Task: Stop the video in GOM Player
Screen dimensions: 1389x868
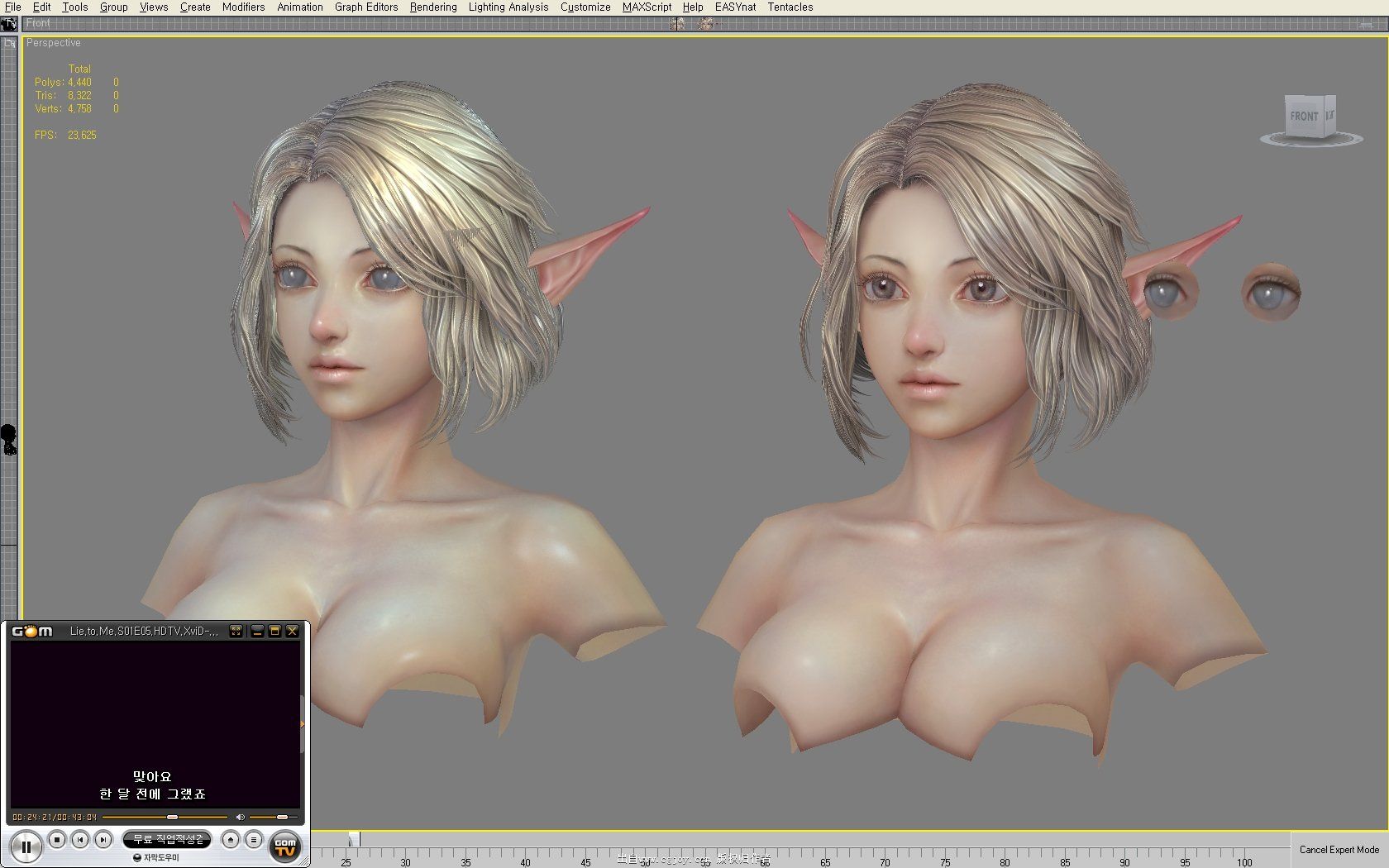Action: 57,840
